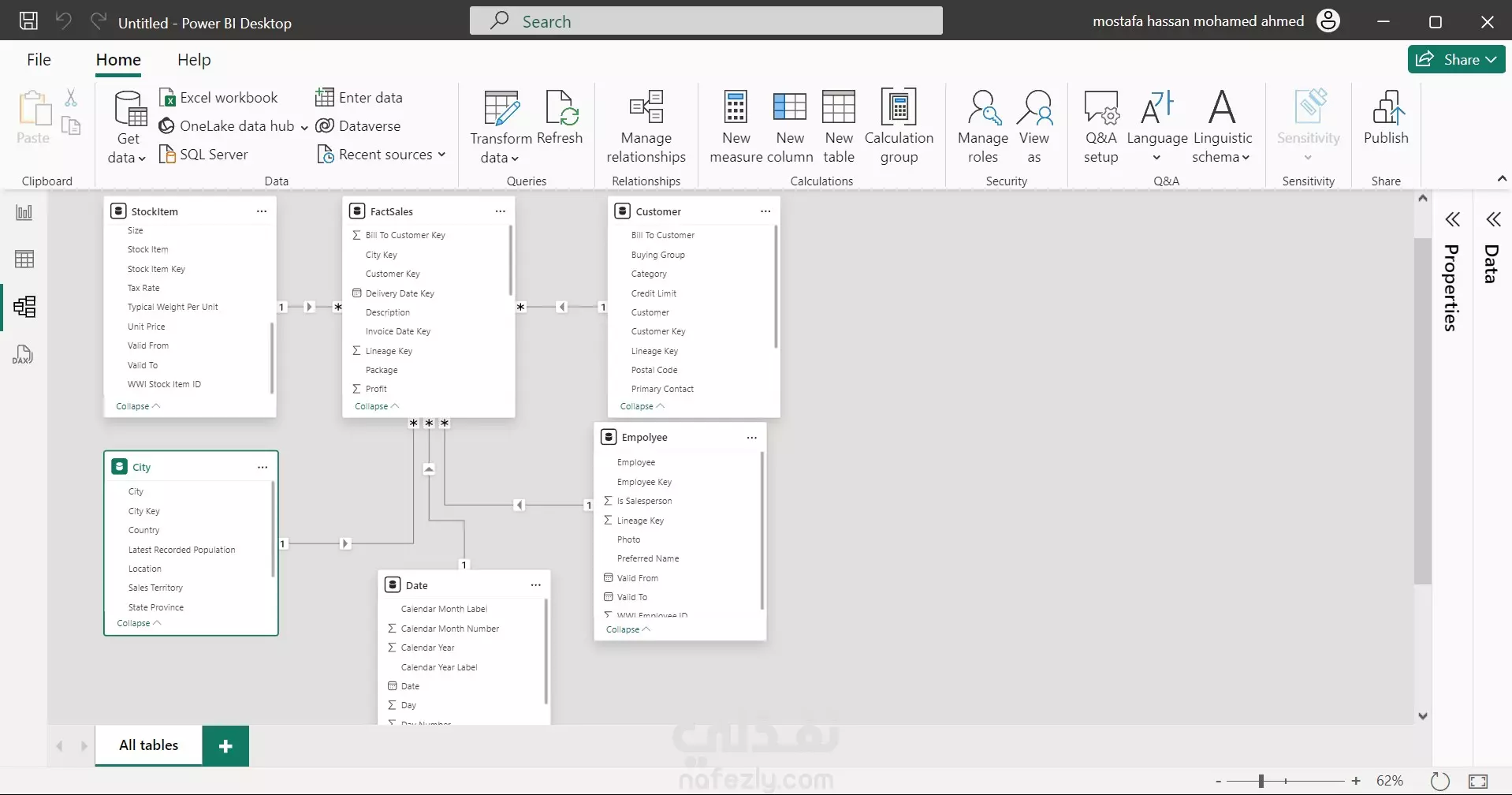The width and height of the screenshot is (1512, 795).
Task: Import from Excel workbook
Action: pos(218,98)
